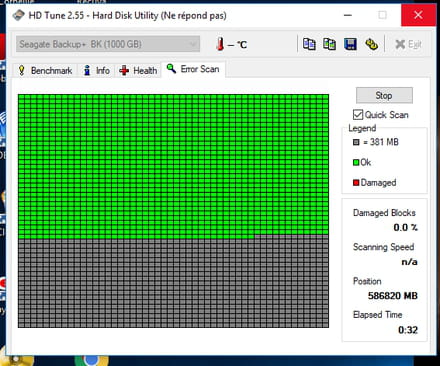Click the HD Tune title bar icon
The height and width of the screenshot is (366, 440).
pyautogui.click(x=18, y=15)
